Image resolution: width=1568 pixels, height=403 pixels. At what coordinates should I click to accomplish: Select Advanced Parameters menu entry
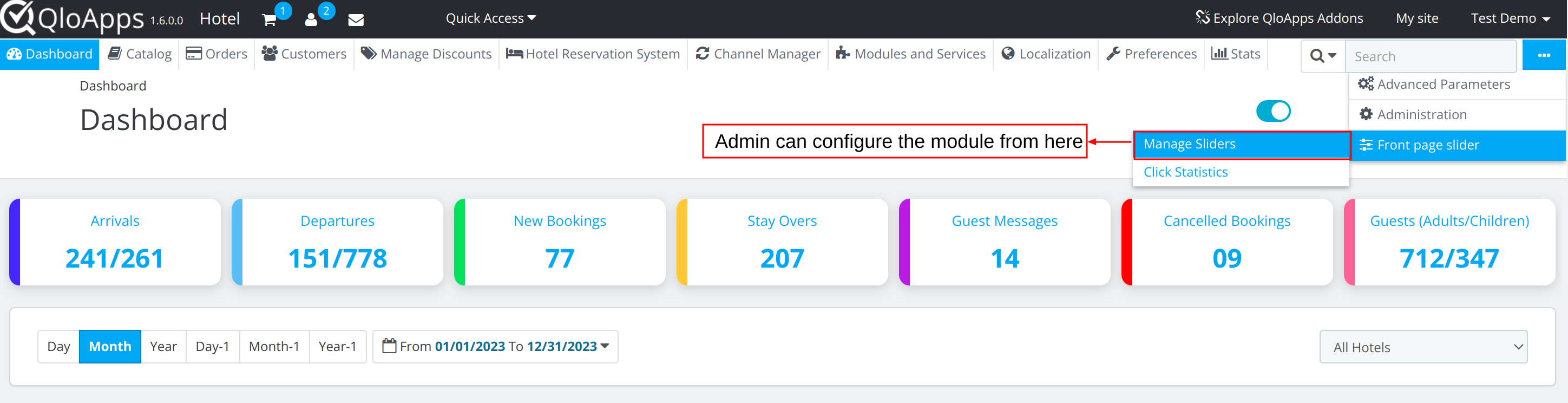click(1457, 84)
